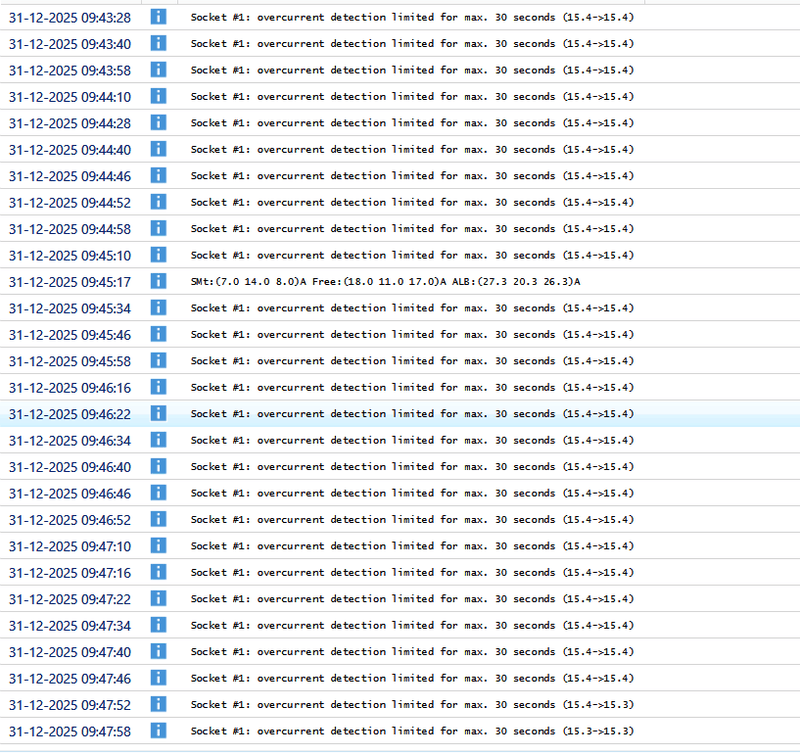This screenshot has width=800, height=755.
Task: Click info icon of 09:46:16 log entry
Action: [x=158, y=387]
